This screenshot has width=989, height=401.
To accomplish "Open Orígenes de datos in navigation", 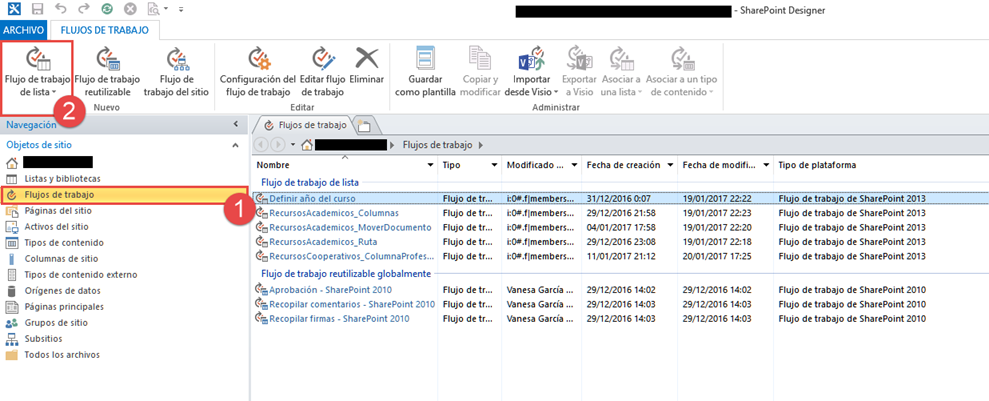I will (x=62, y=291).
